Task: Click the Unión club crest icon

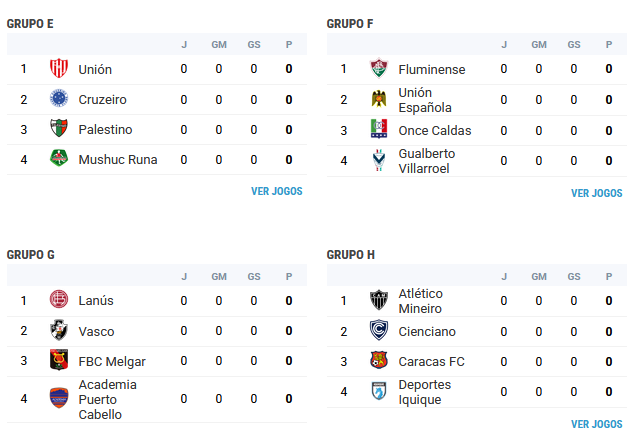Action: coord(58,69)
